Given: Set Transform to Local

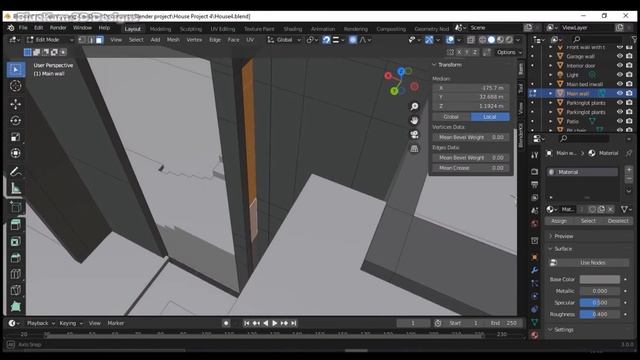Looking at the screenshot, I should (490, 117).
